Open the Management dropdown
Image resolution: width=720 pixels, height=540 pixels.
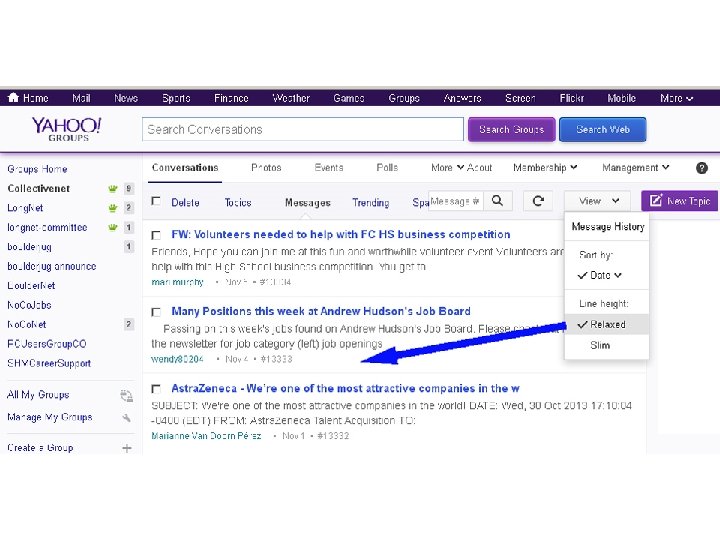(636, 168)
